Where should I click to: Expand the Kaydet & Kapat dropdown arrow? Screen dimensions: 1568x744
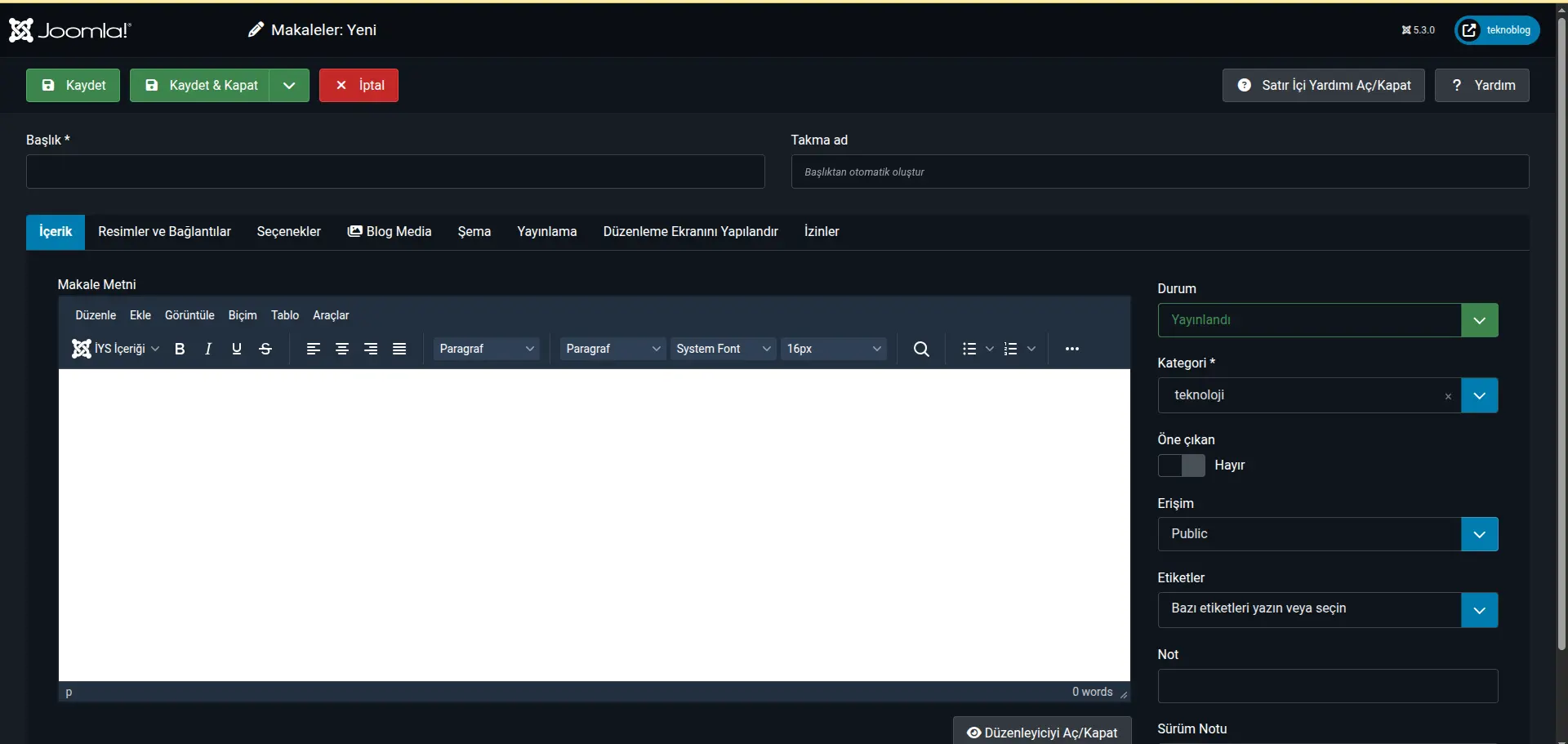click(289, 86)
